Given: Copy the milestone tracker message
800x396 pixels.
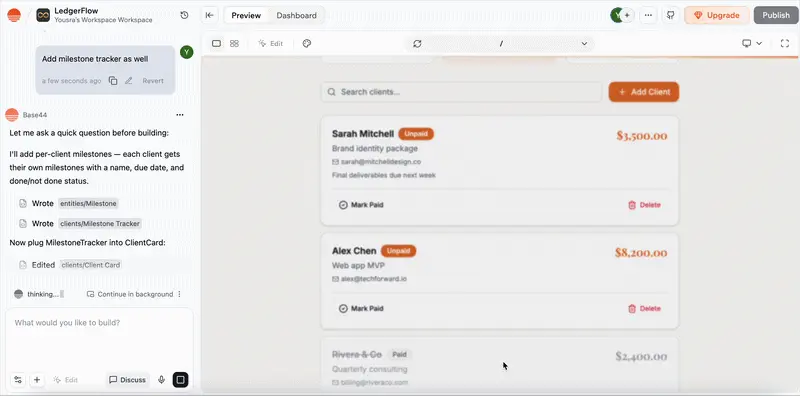Looking at the screenshot, I should point(113,81).
